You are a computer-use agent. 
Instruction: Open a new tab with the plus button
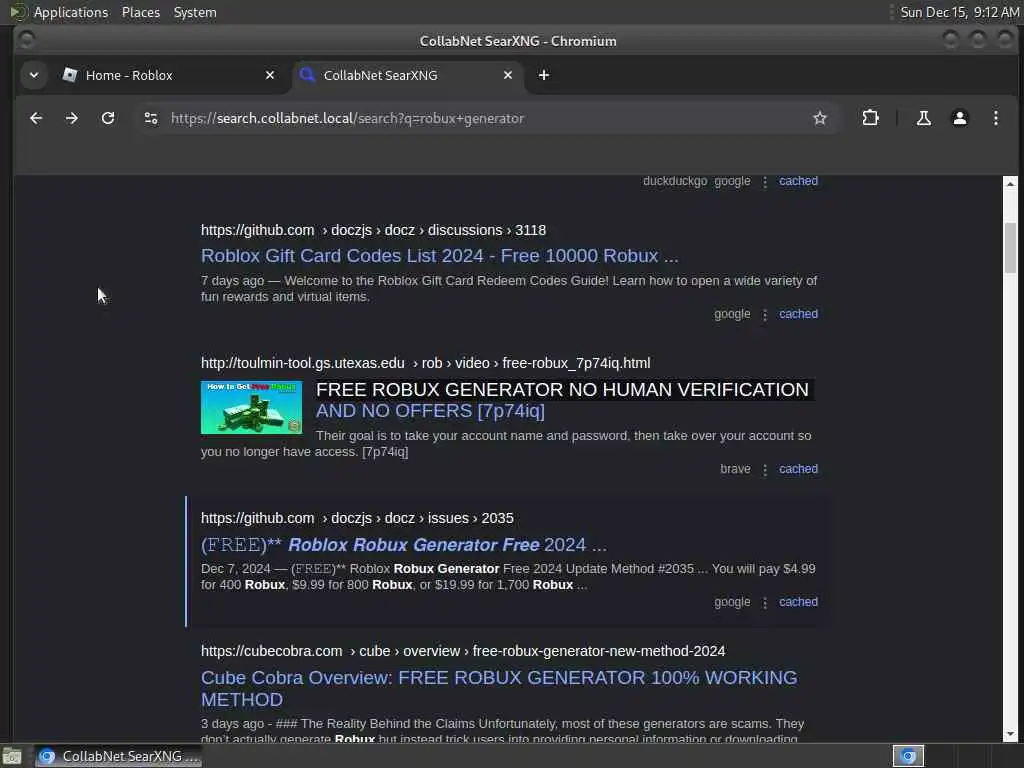pos(543,75)
